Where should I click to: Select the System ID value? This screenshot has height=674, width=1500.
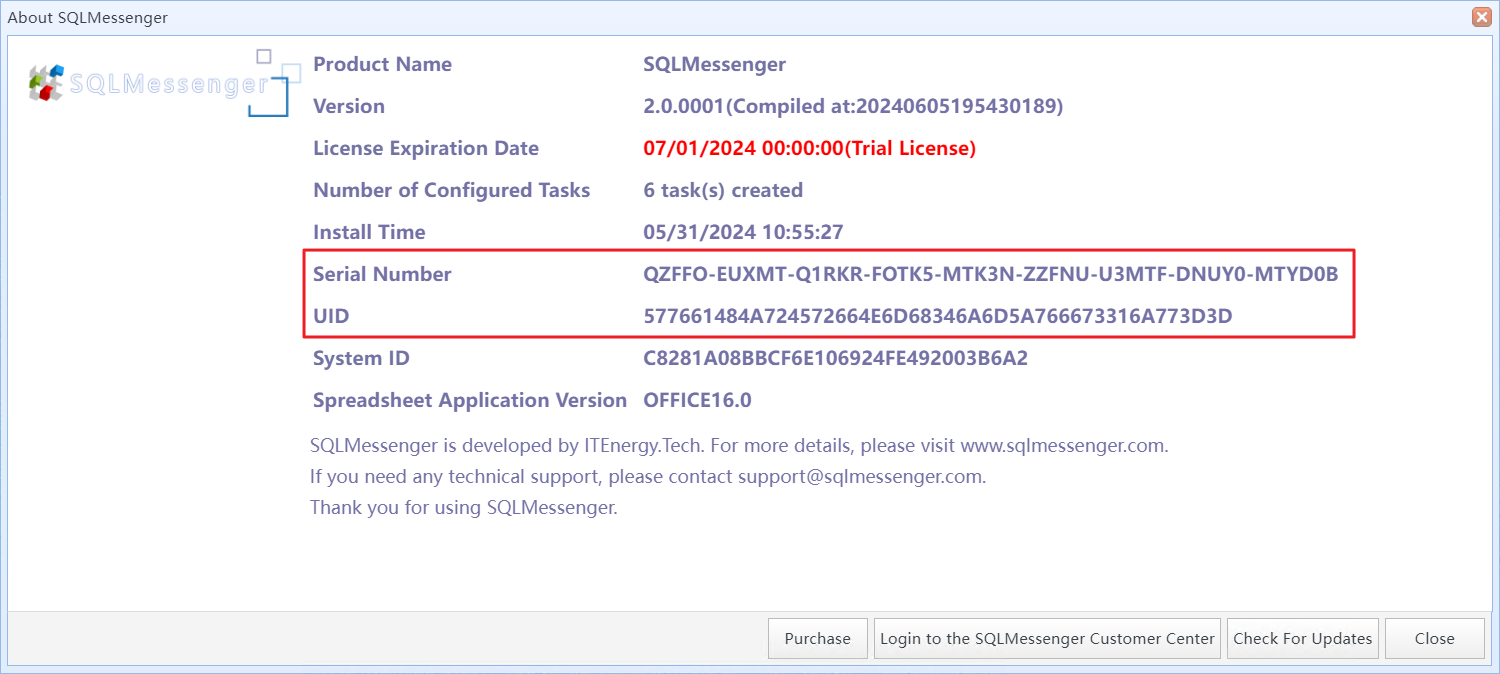click(x=836, y=358)
